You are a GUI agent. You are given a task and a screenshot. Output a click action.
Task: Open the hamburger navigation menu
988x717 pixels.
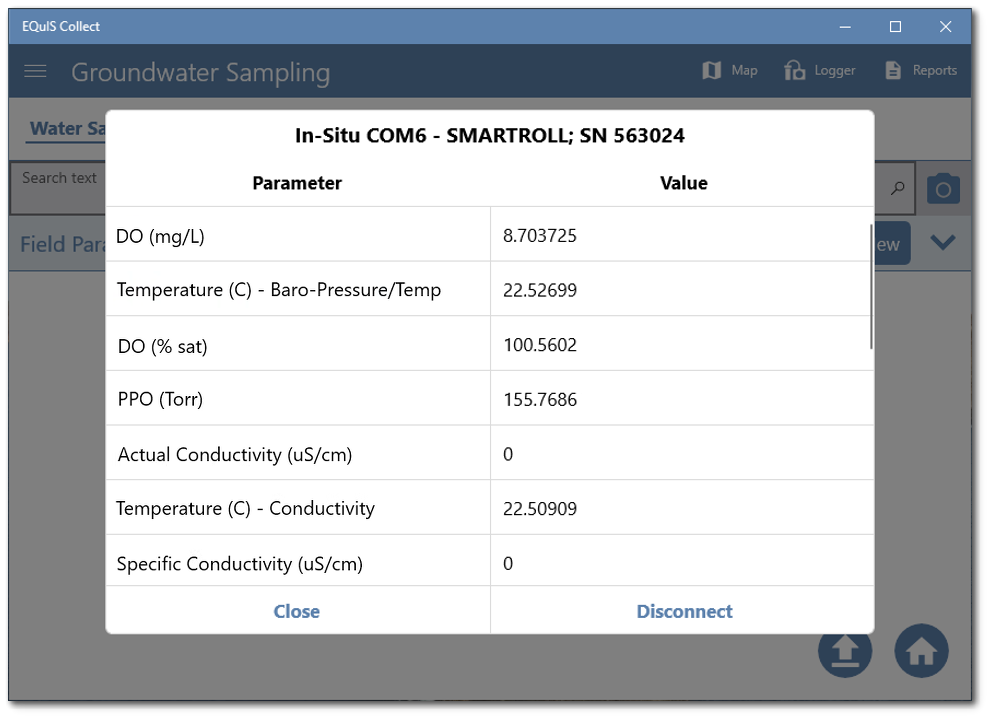click(x=35, y=70)
